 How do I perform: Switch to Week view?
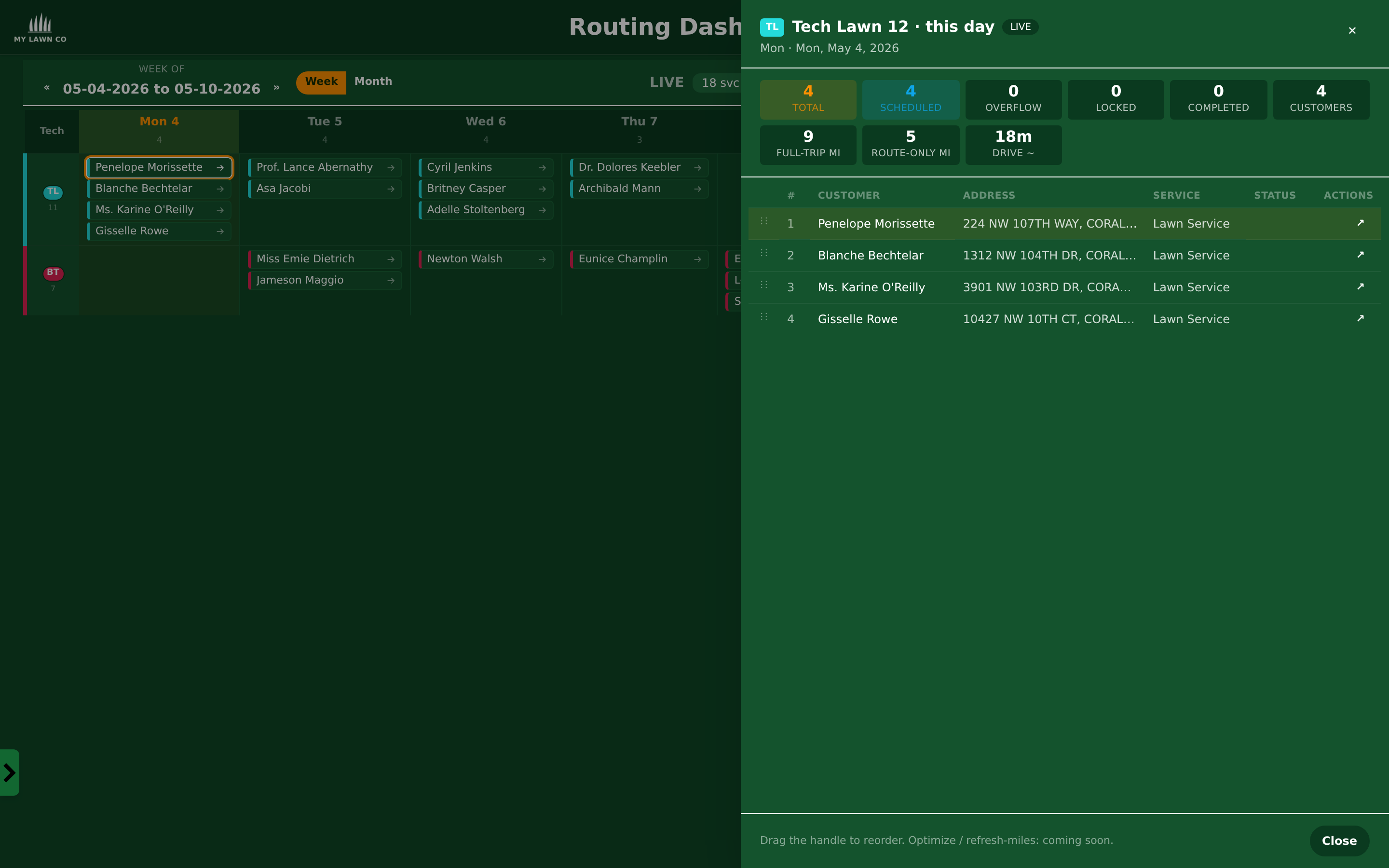(321, 82)
